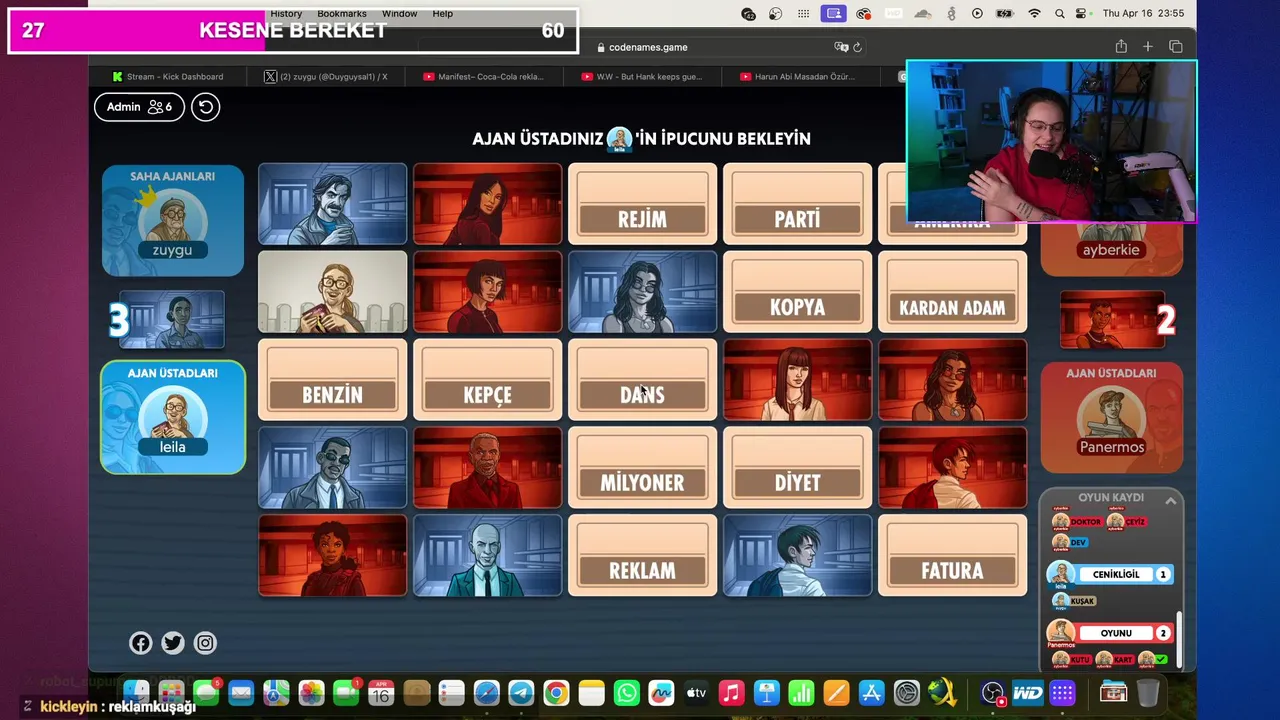1280x720 pixels.
Task: Open Wi-Fi status in the menu bar
Action: pyautogui.click(x=1034, y=13)
